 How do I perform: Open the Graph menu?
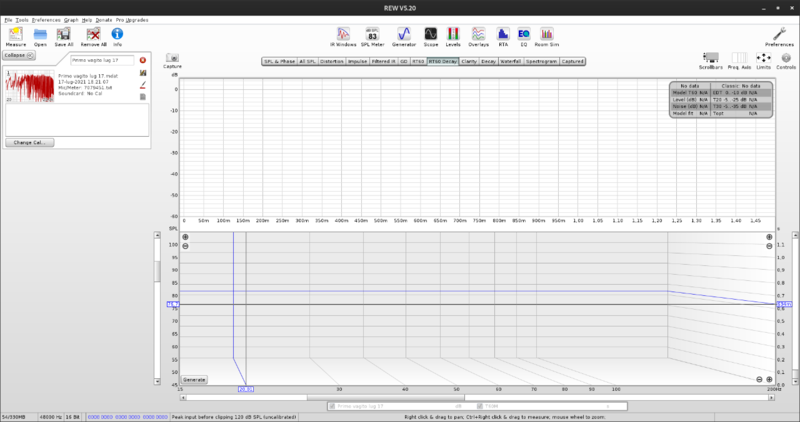tap(71, 20)
